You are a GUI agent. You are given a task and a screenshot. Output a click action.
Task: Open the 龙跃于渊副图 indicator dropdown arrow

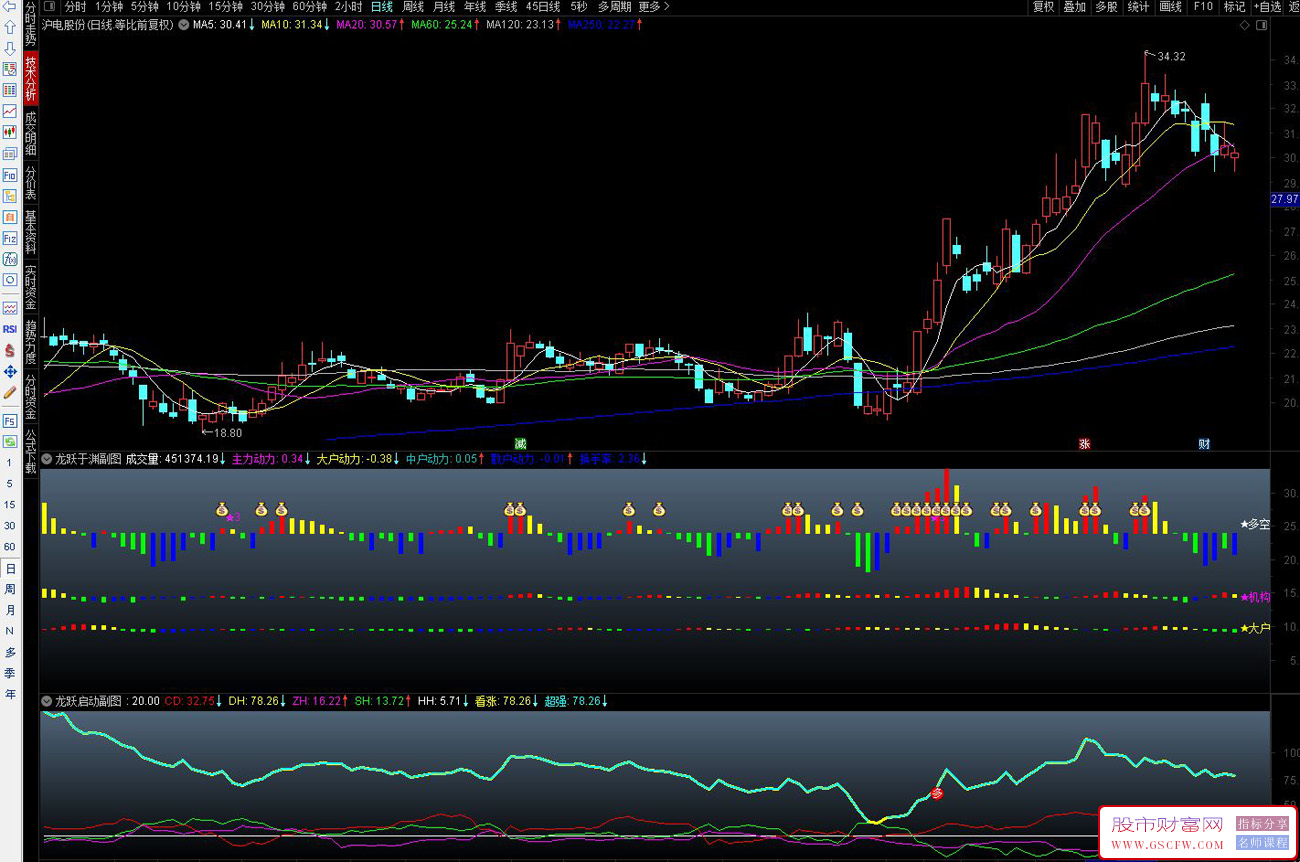click(47, 459)
